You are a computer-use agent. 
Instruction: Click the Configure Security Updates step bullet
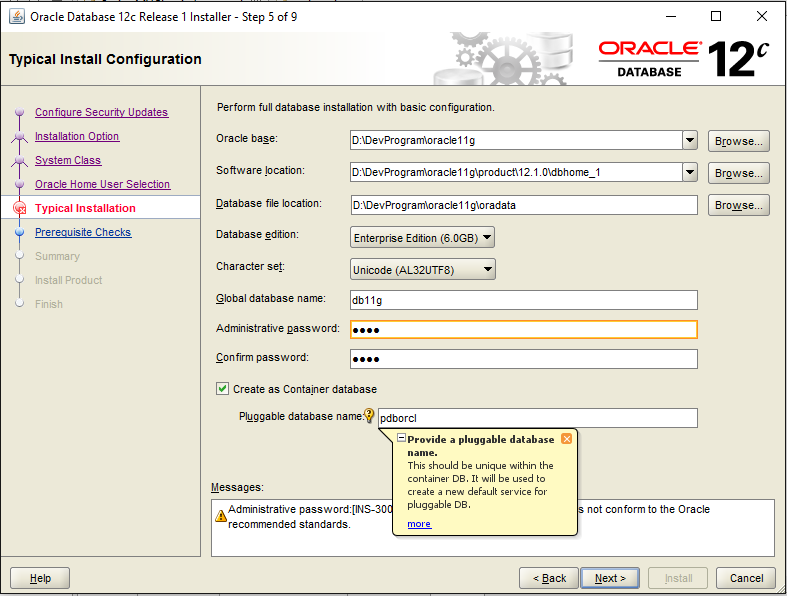click(x=20, y=112)
